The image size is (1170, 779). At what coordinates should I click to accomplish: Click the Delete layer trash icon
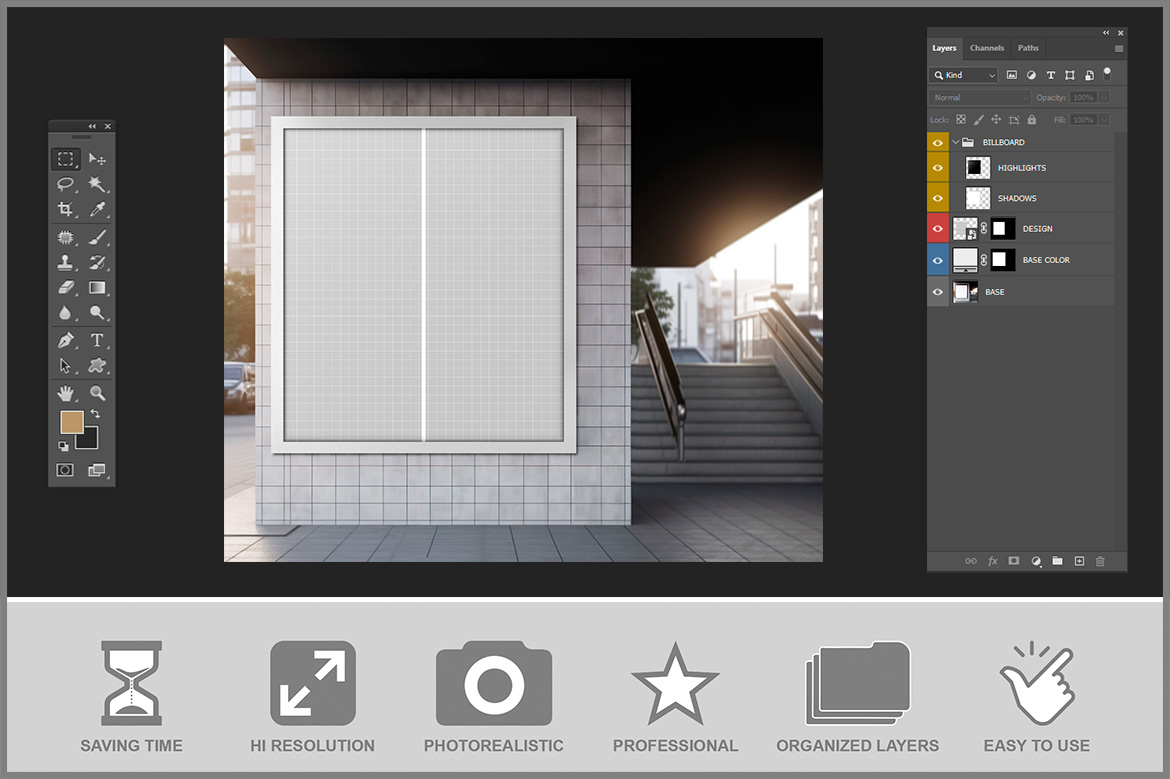coord(1100,561)
